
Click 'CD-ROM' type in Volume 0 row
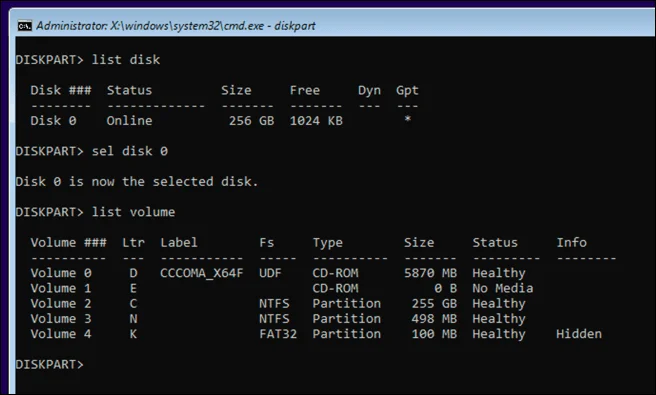(335, 273)
